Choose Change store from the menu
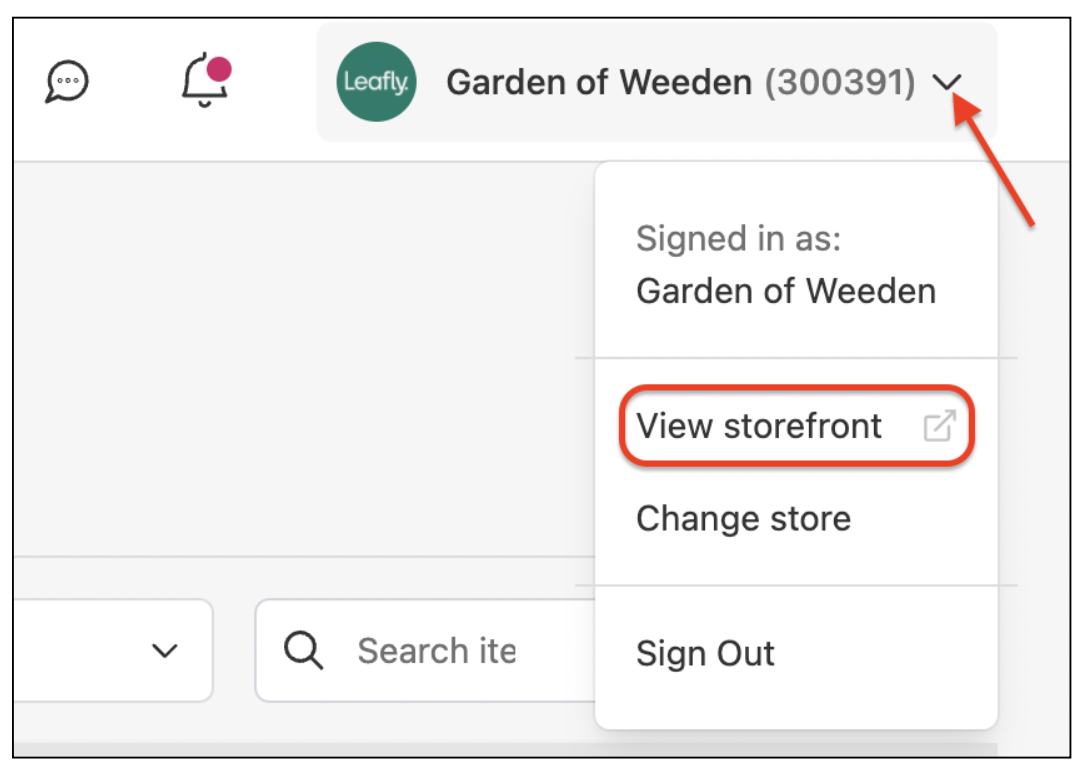Screen dimensions: 1084x774 (x=743, y=518)
